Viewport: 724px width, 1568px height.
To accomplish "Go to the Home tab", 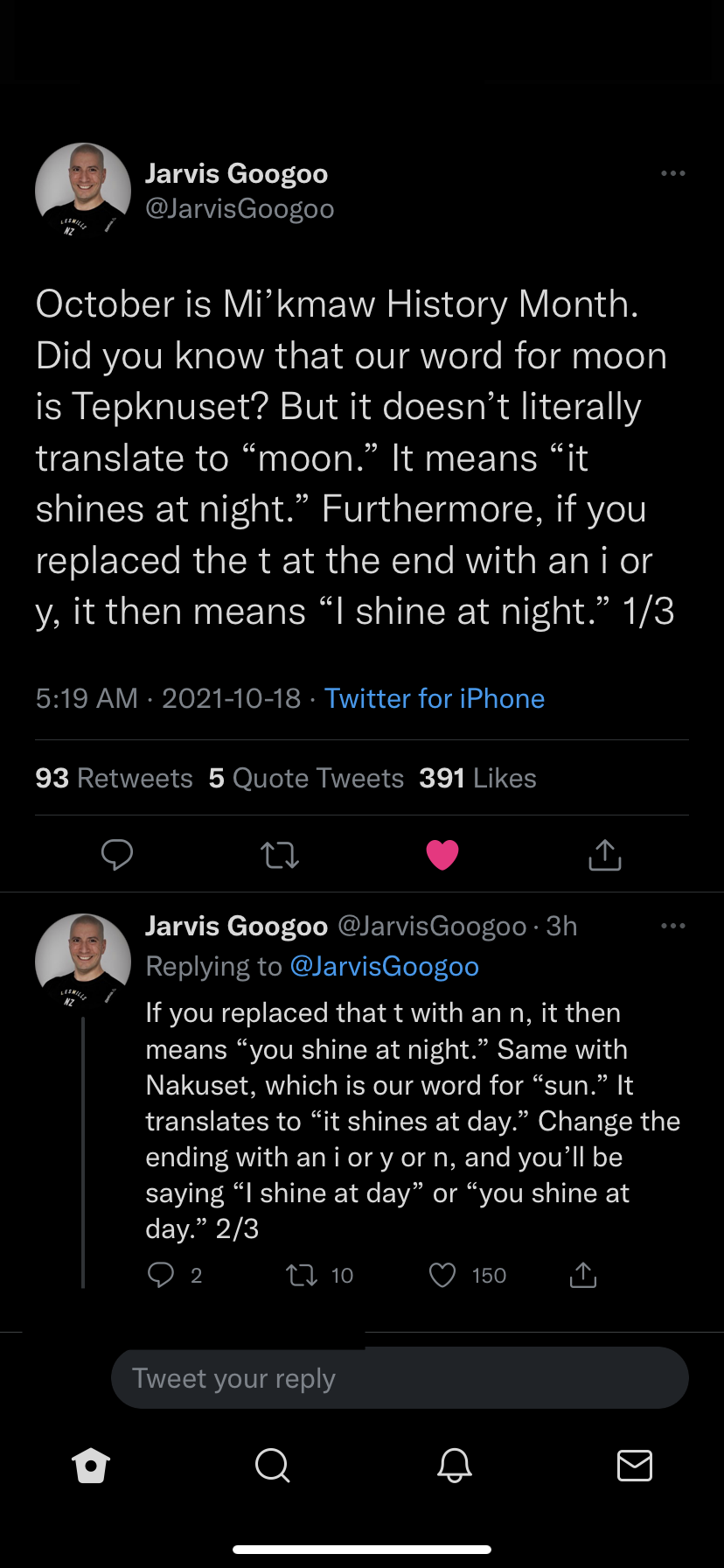I will tap(91, 1465).
